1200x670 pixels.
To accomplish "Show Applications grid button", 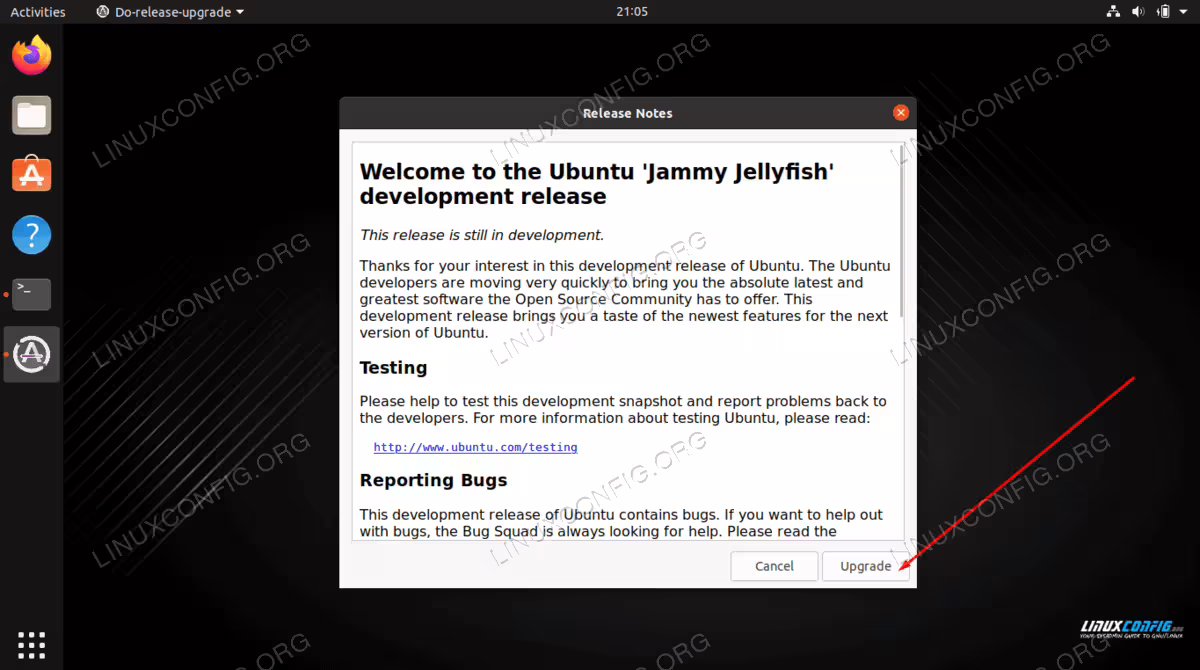I will pyautogui.click(x=32, y=645).
